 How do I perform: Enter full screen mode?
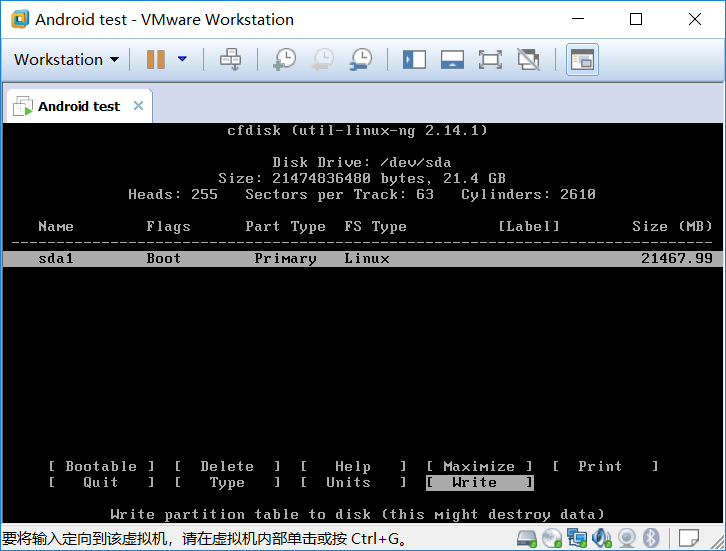click(490, 60)
